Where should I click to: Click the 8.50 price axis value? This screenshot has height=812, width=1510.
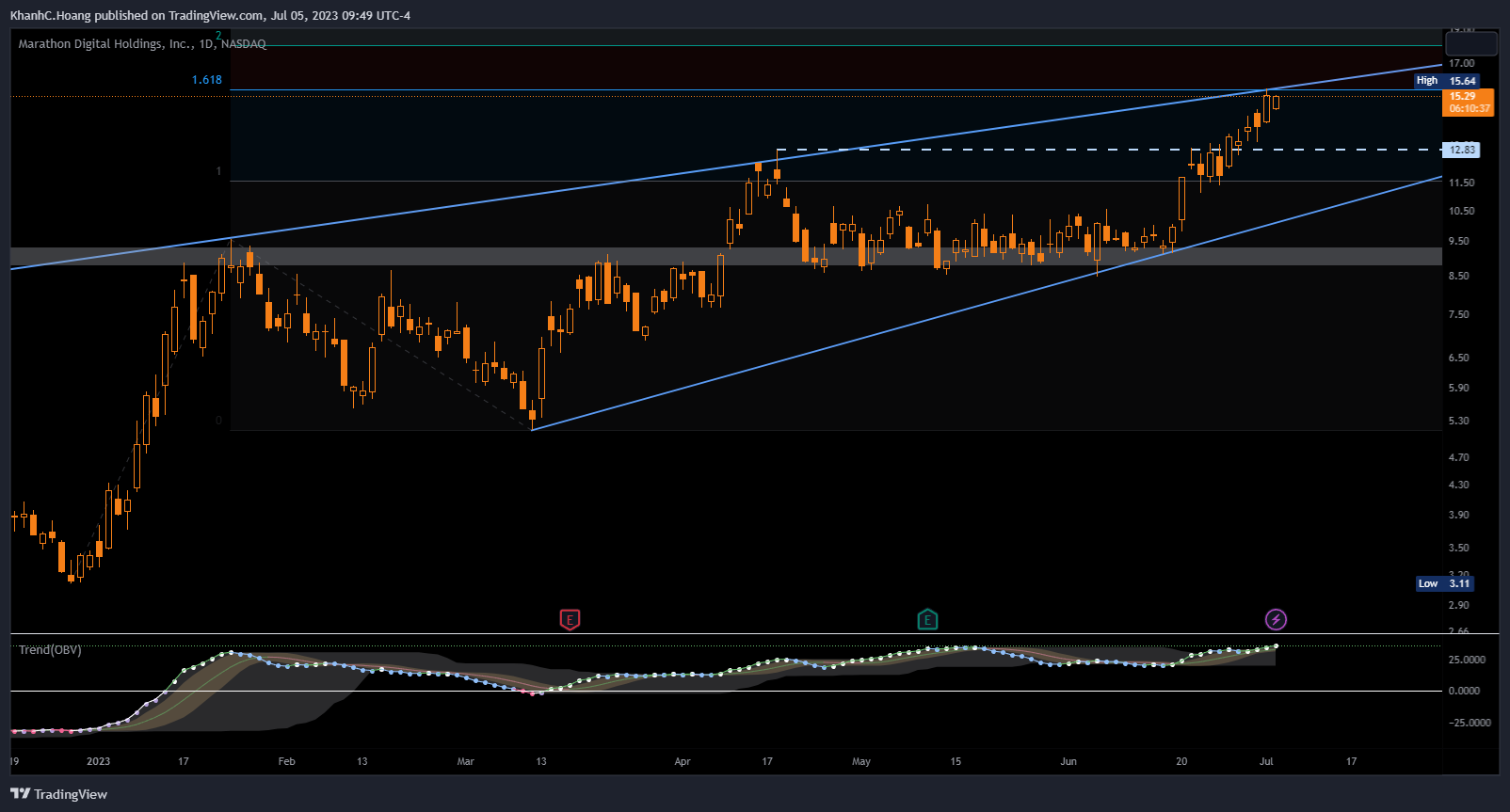point(1458,276)
